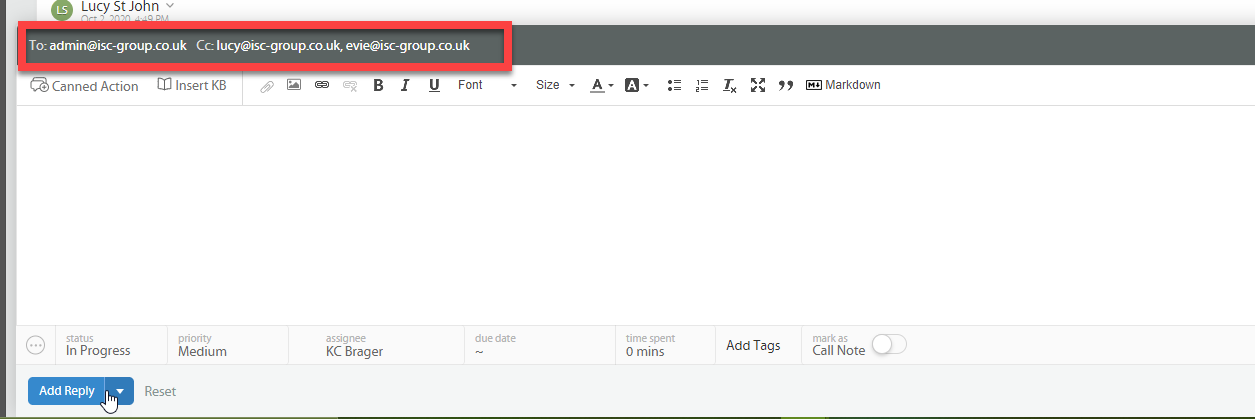Open the Size dropdown
This screenshot has width=1255, height=419.
[555, 85]
